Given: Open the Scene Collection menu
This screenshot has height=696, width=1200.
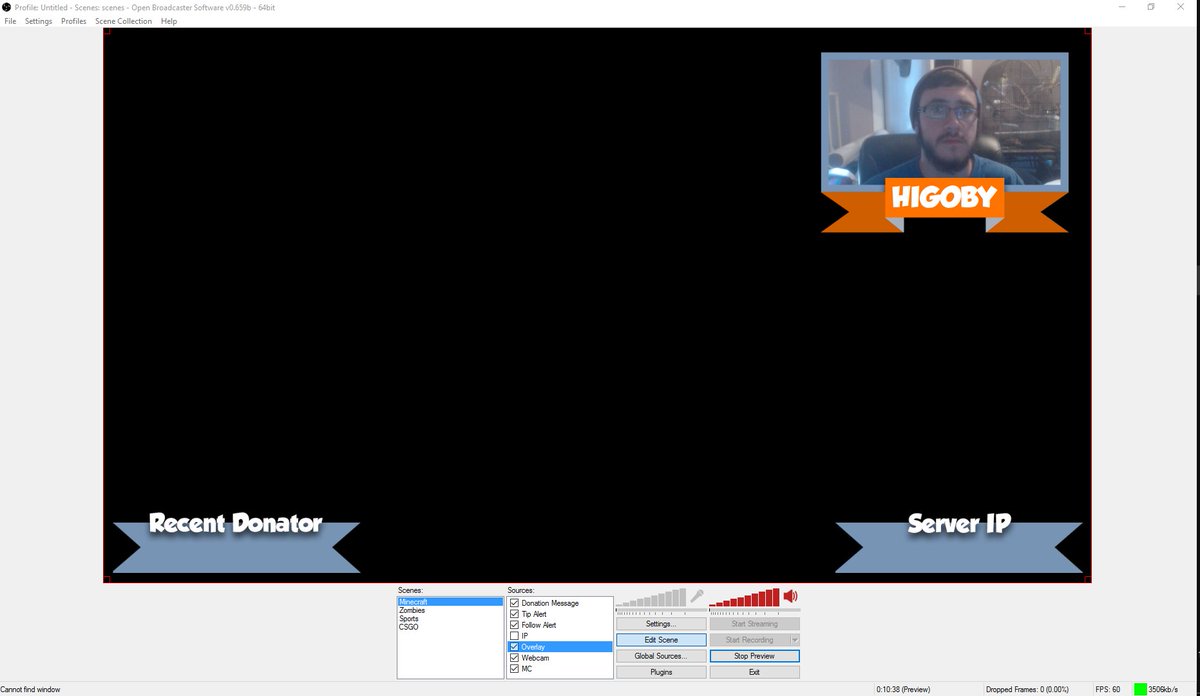Looking at the screenshot, I should [x=124, y=21].
